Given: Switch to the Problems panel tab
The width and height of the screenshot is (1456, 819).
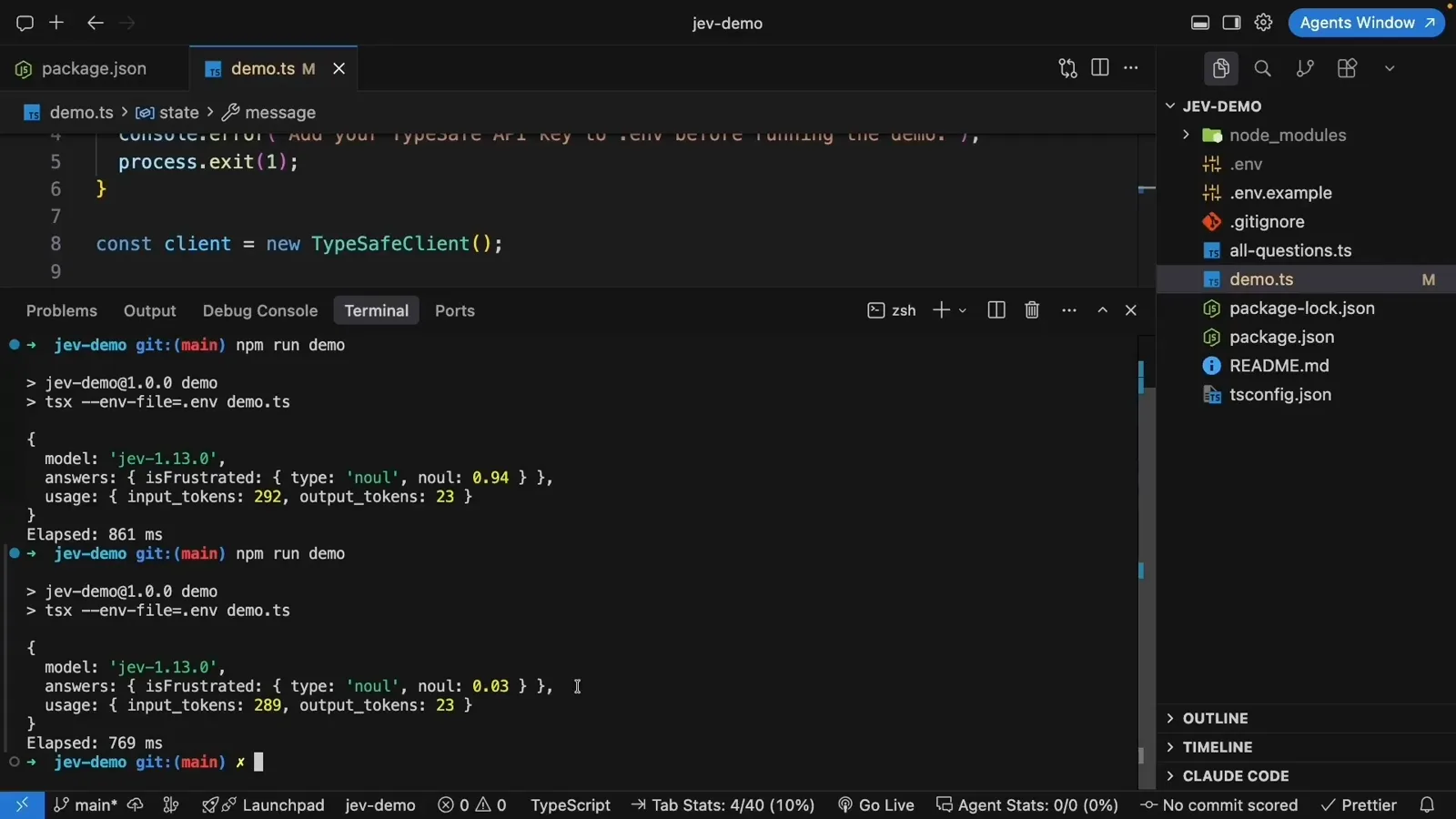Looking at the screenshot, I should (x=62, y=310).
